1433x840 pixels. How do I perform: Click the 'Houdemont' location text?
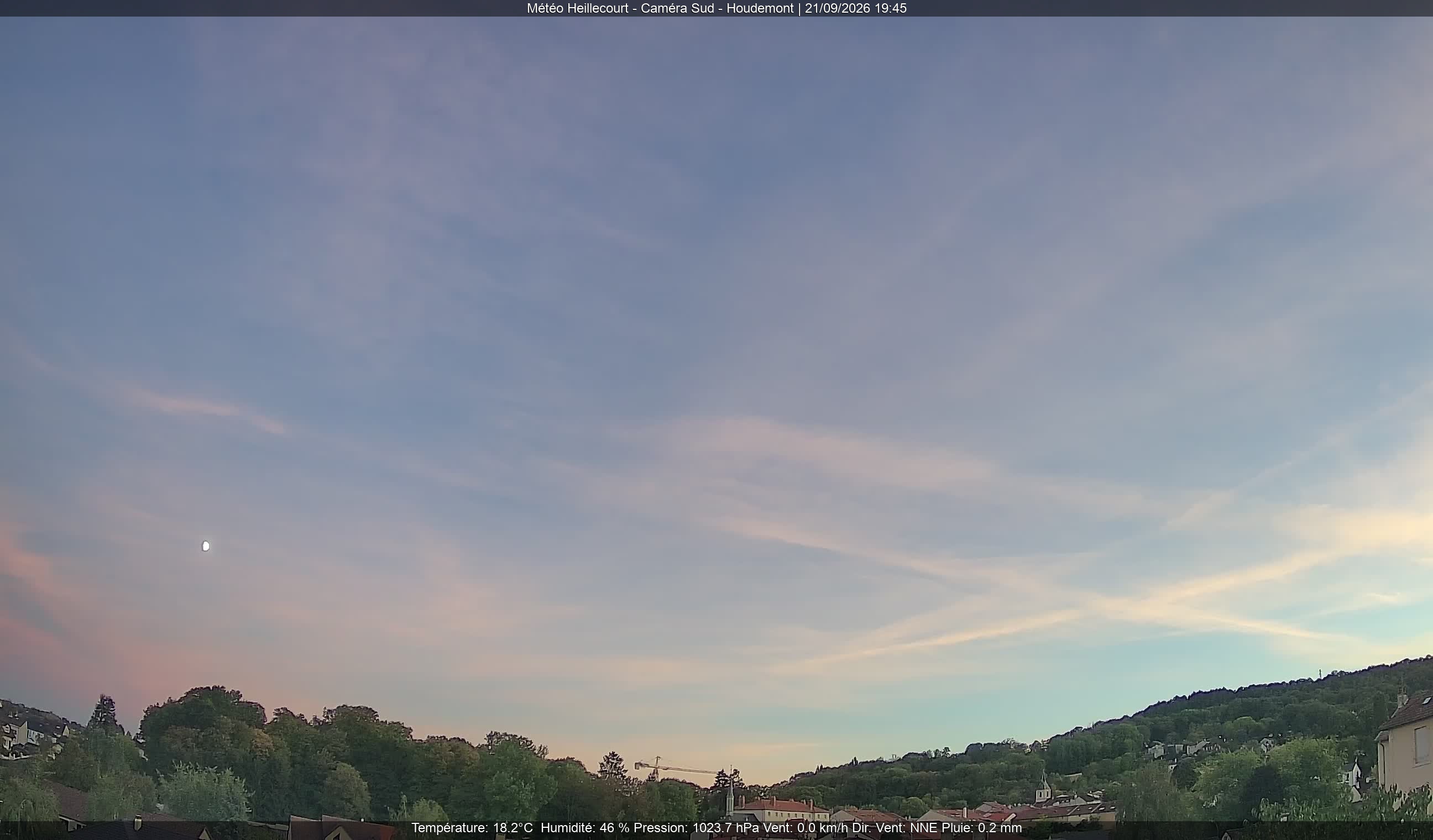(760, 8)
